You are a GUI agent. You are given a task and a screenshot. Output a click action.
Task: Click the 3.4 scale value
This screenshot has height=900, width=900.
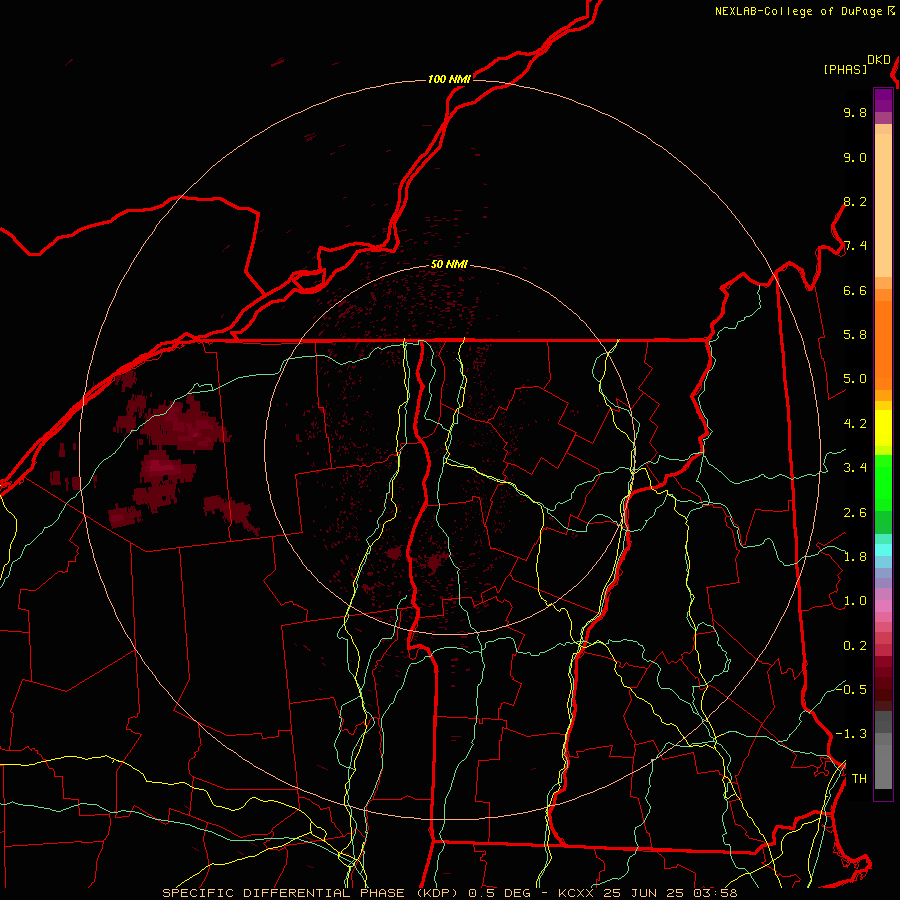855,468
